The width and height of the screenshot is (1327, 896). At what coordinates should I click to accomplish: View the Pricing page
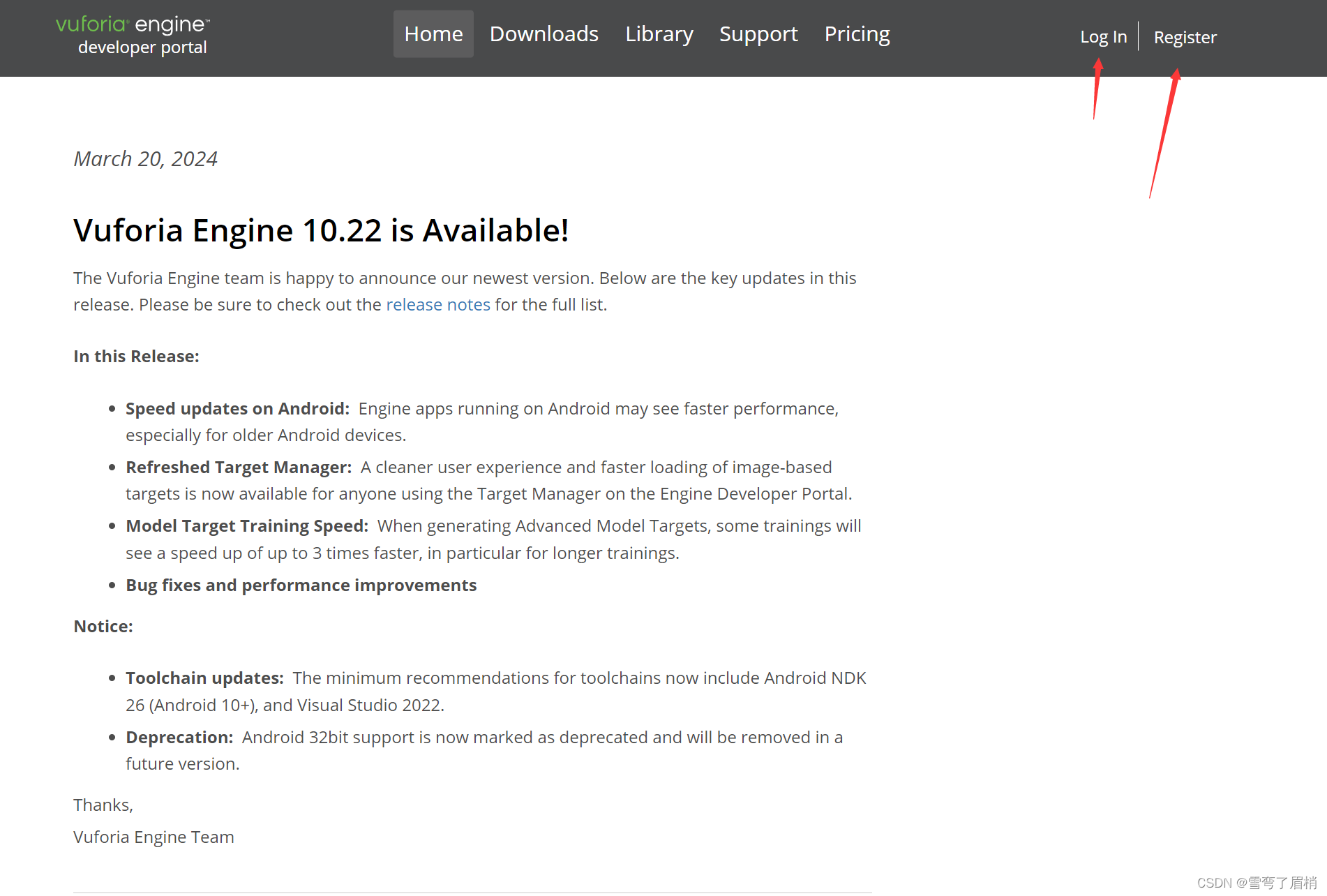coord(857,33)
